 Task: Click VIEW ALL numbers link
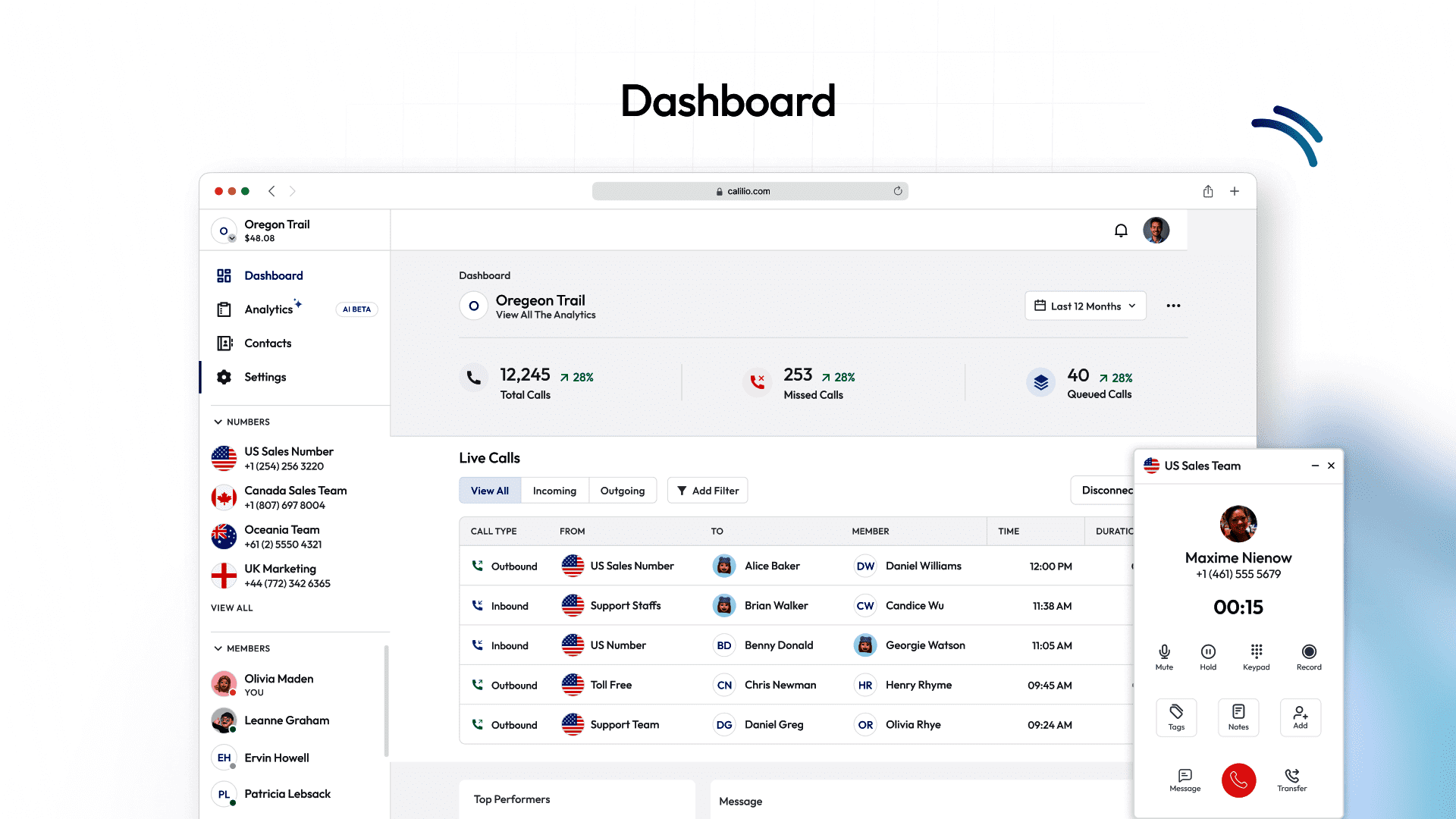coord(232,607)
